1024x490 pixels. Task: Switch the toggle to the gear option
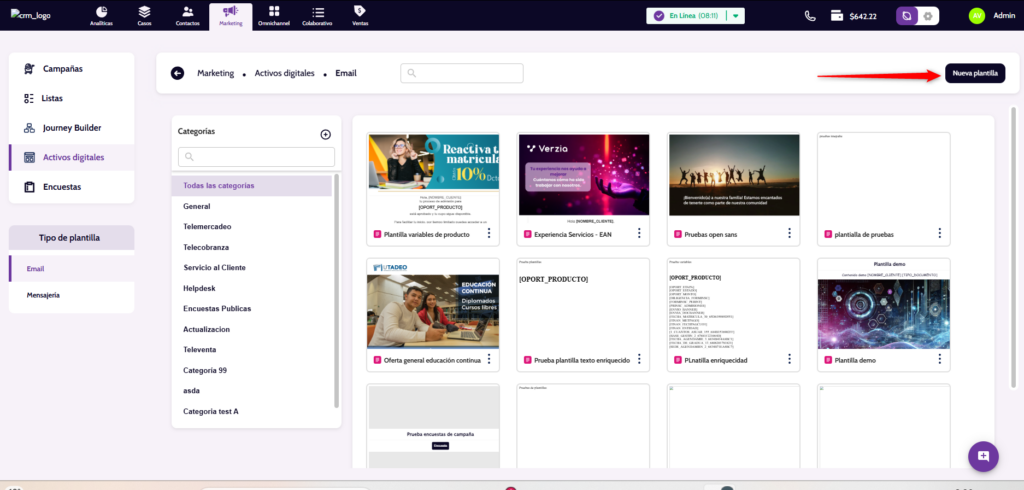point(928,16)
